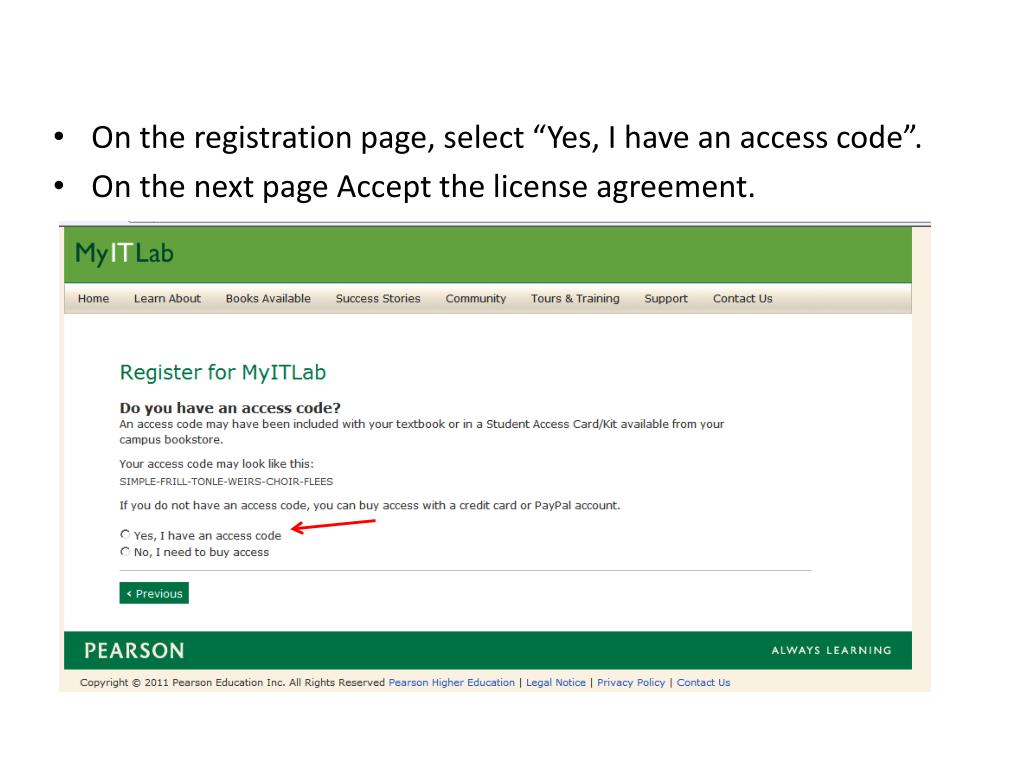The width and height of the screenshot is (1024, 768).
Task: Open the Legal Notice footer link
Action: coord(556,682)
